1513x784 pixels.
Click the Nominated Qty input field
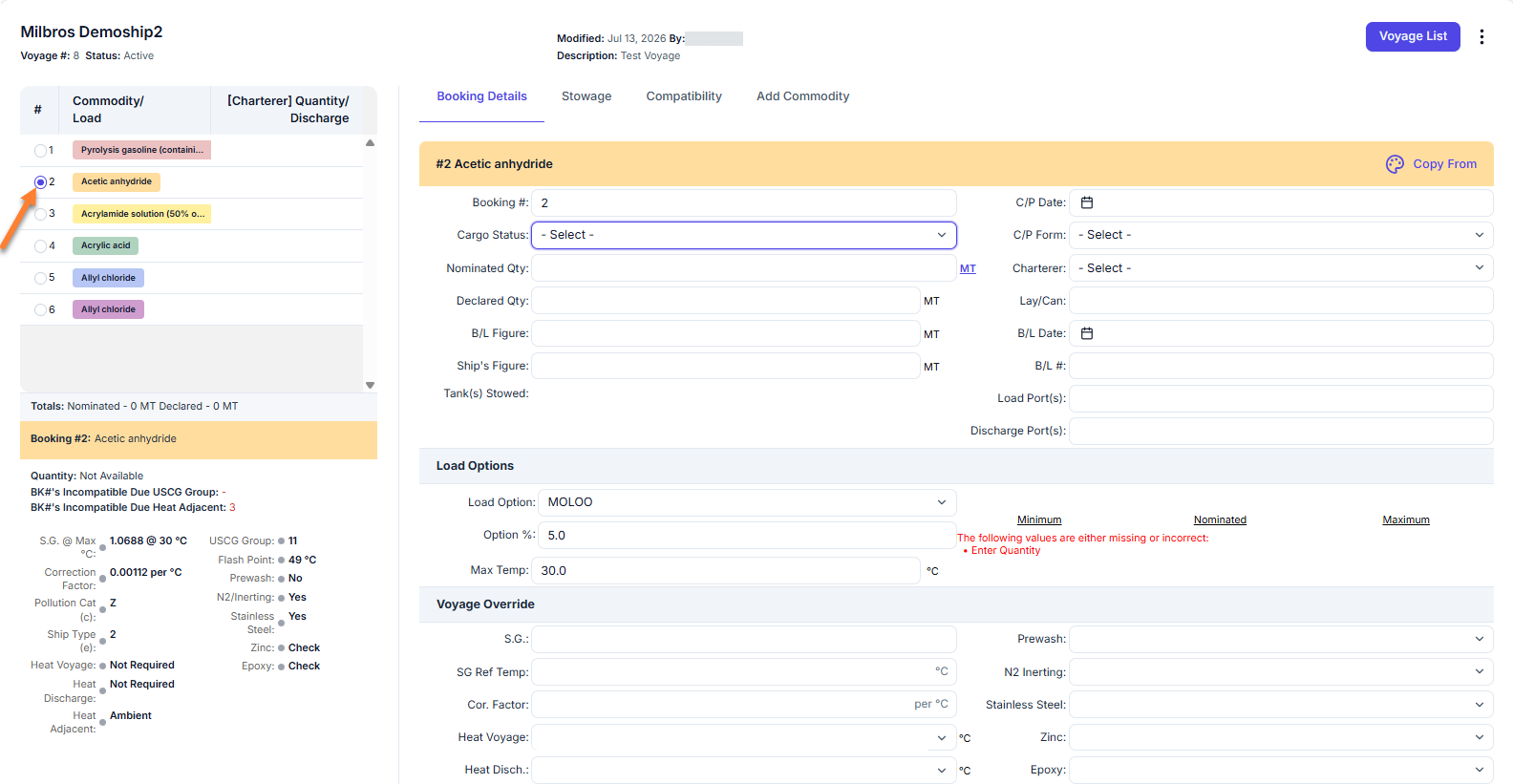[x=744, y=268]
